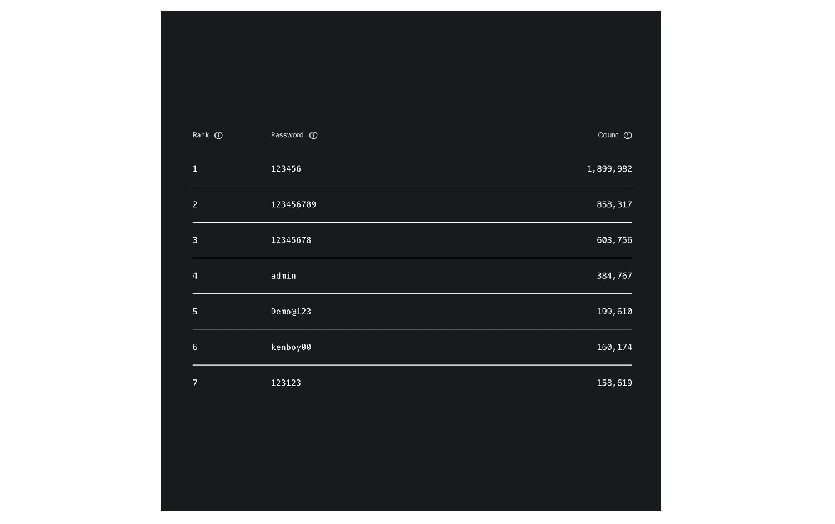Click the count value in the 123123 row
The height and width of the screenshot is (524, 835).
pyautogui.click(x=614, y=383)
